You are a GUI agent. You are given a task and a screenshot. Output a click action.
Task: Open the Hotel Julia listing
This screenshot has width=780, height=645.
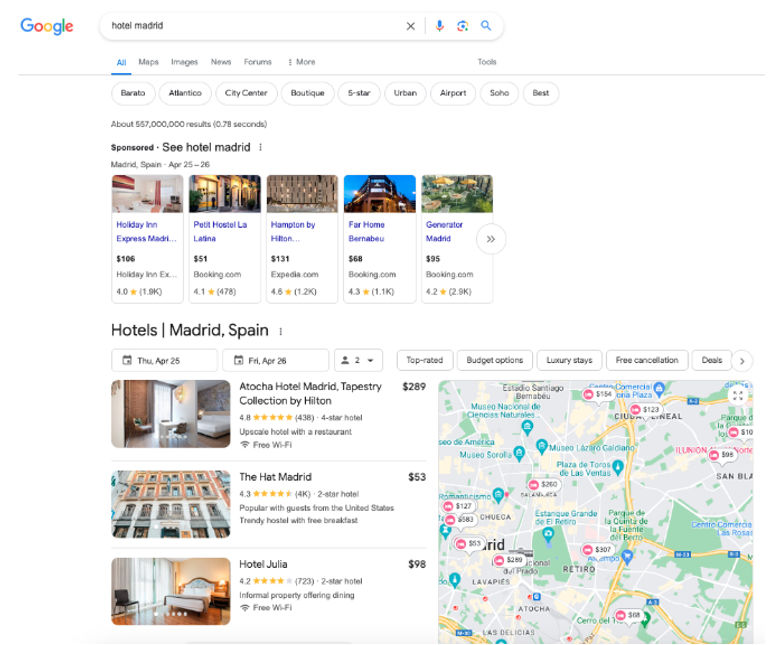(x=263, y=564)
